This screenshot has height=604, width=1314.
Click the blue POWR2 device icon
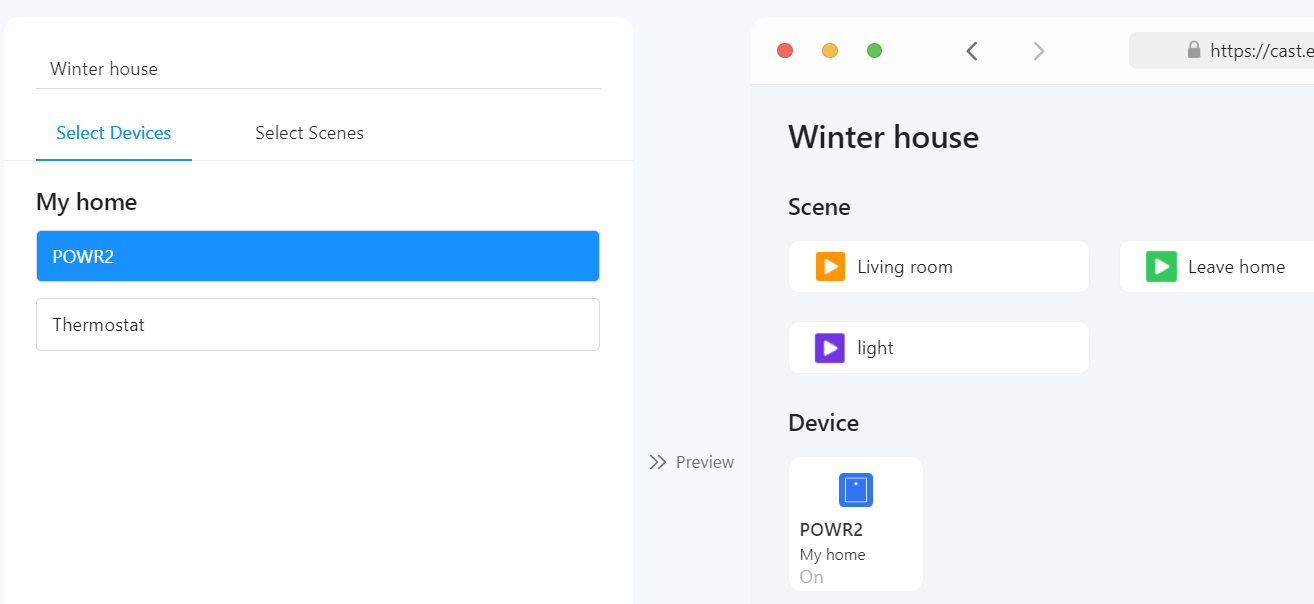point(855,490)
